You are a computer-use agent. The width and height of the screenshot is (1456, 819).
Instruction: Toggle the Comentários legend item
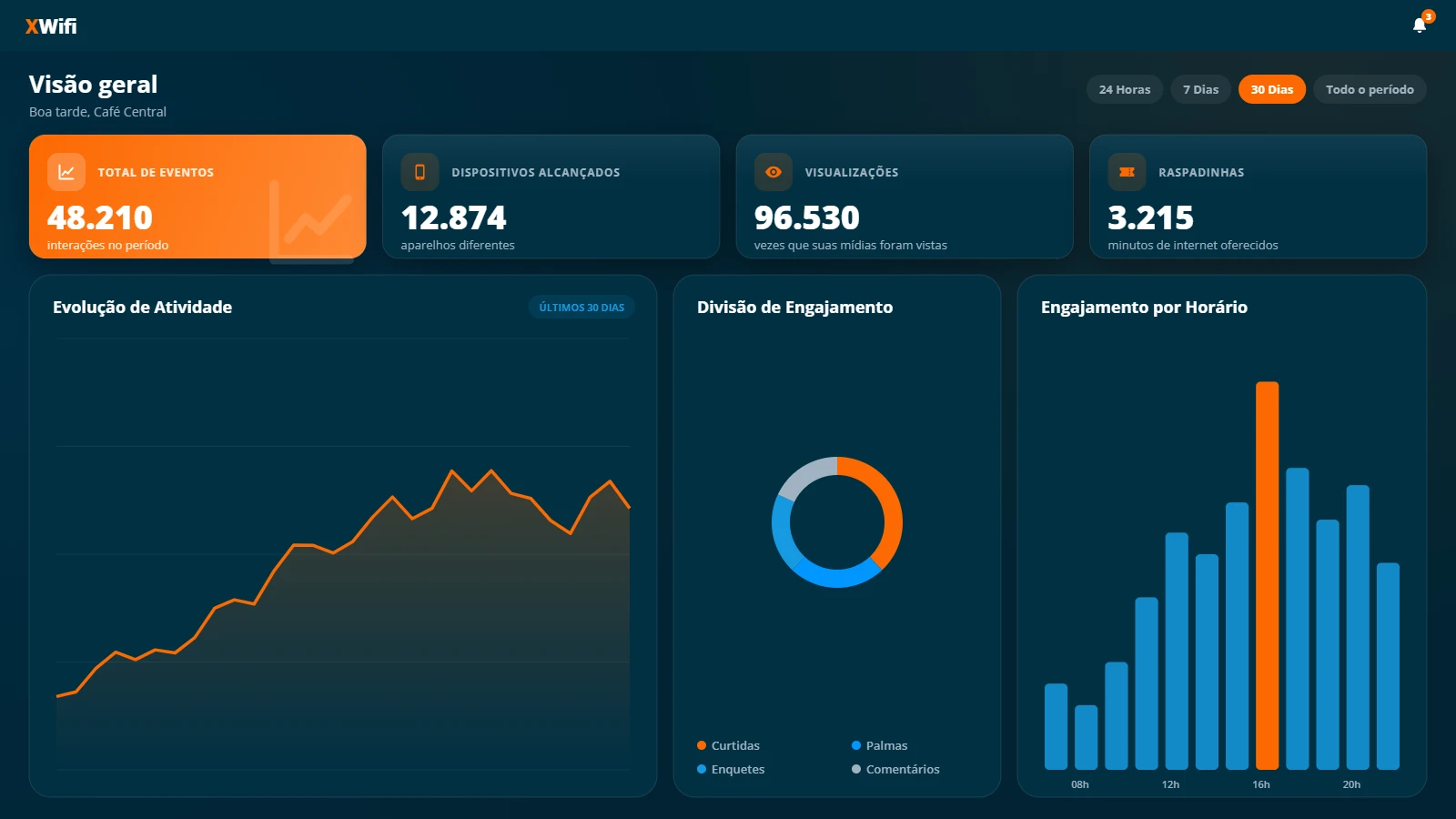[895, 769]
